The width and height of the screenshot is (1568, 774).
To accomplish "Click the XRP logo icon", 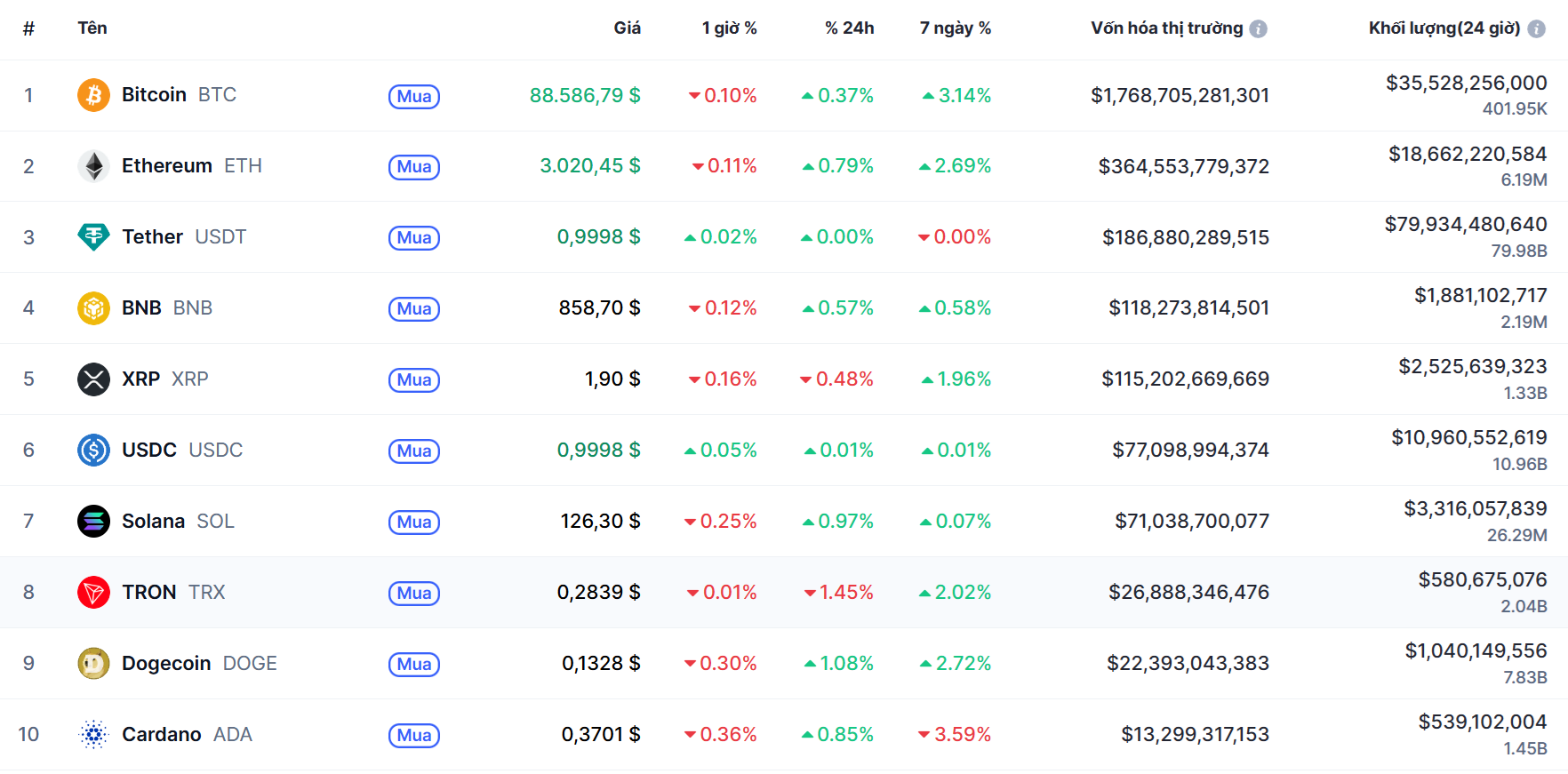I will click(93, 379).
